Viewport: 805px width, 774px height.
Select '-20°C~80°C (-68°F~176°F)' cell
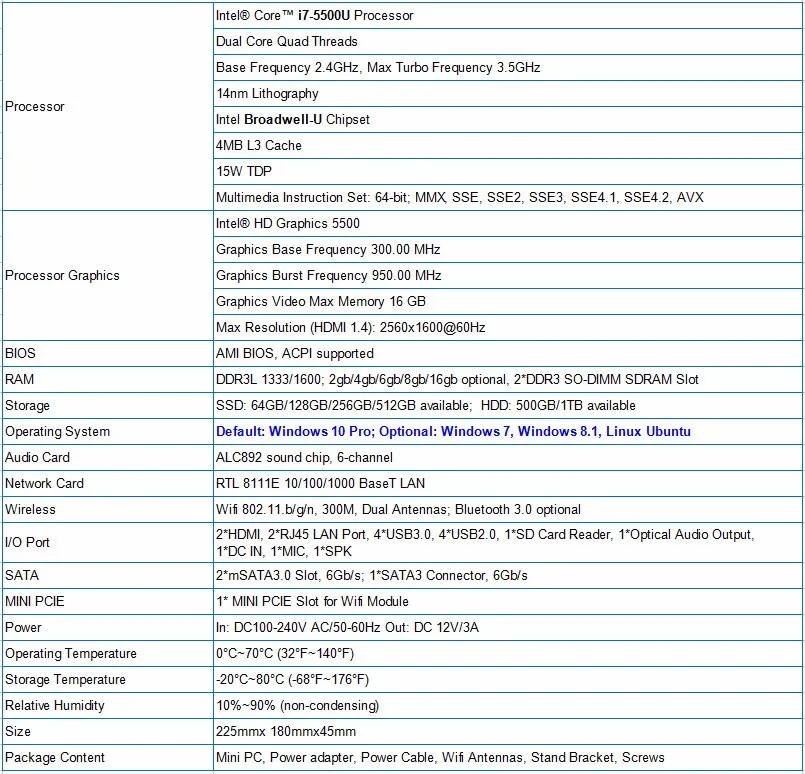pyautogui.click(x=508, y=680)
